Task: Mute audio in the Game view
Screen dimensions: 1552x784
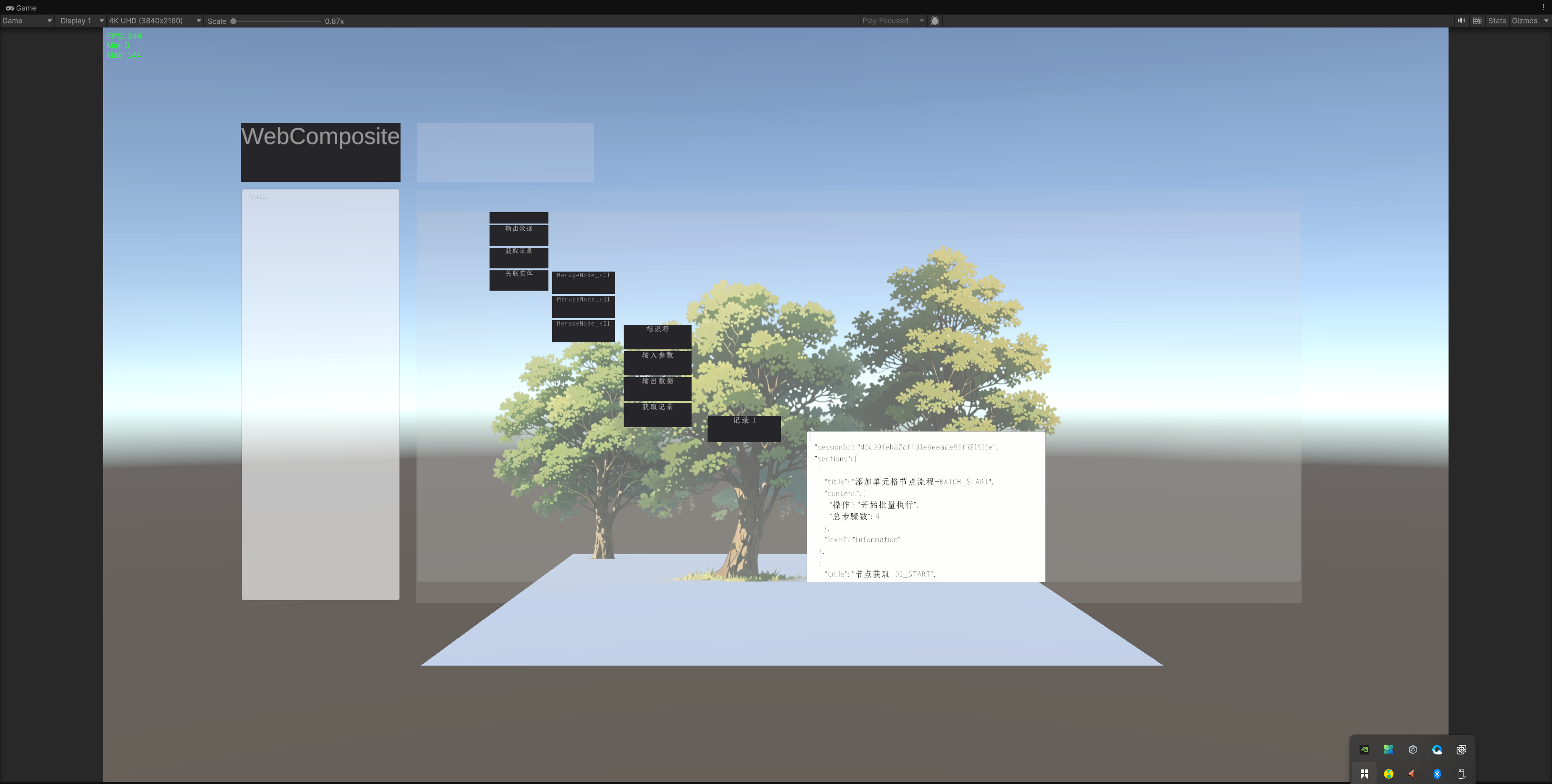Action: pos(1461,21)
